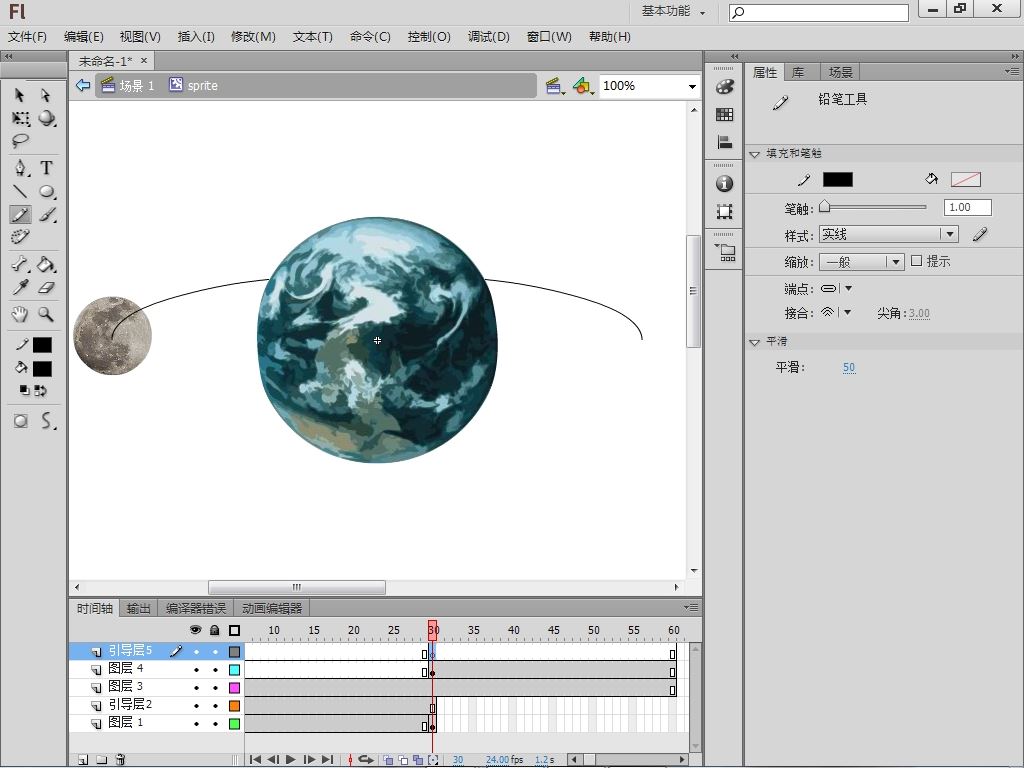Viewport: 1024px width, 768px height.
Task: Toggle visibility dot for 图层 4
Action: pyautogui.click(x=196, y=670)
